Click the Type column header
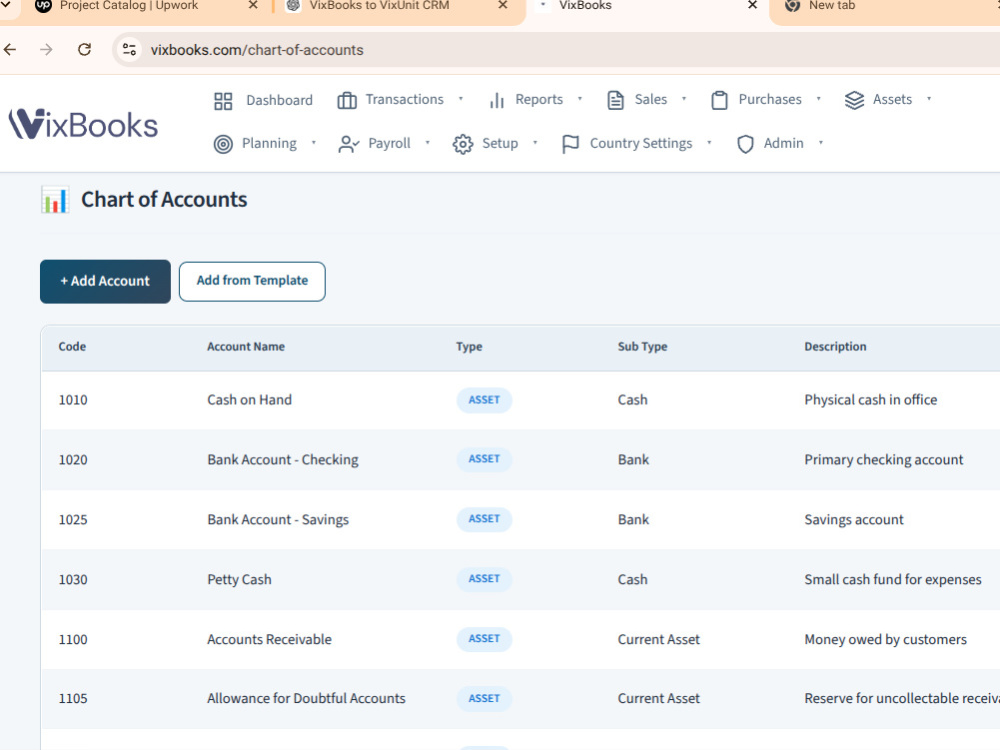 (469, 347)
